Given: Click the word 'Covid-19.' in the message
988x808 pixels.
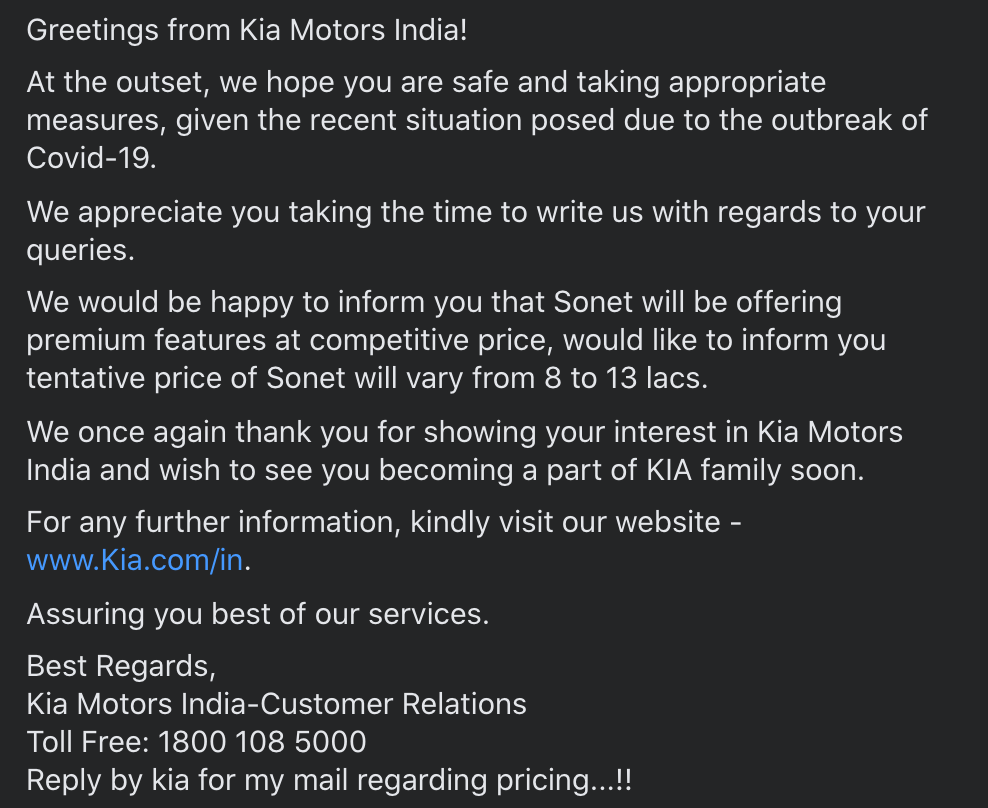Looking at the screenshot, I should (x=91, y=158).
